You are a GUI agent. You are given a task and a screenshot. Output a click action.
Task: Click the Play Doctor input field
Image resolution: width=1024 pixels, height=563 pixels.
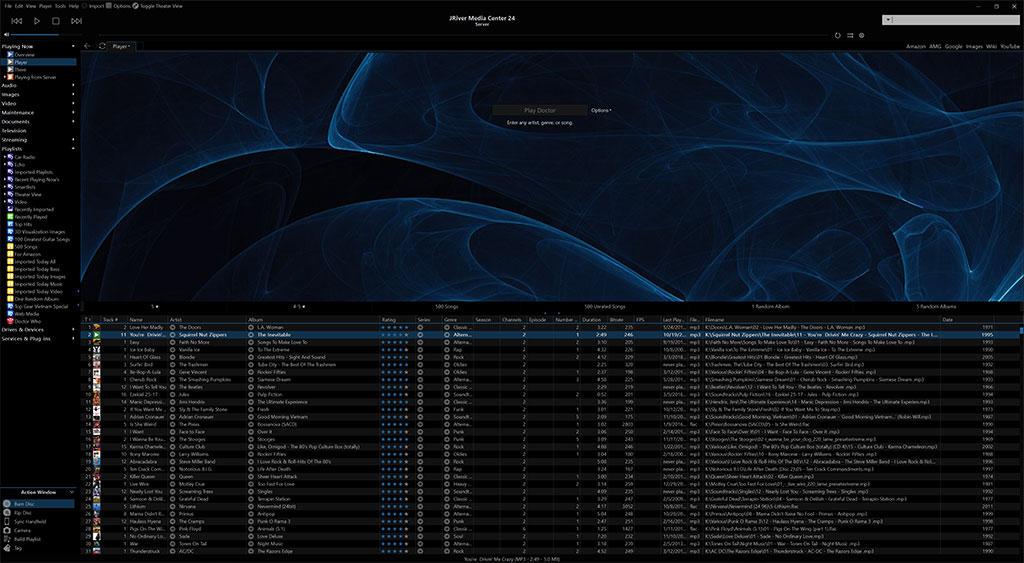539,110
